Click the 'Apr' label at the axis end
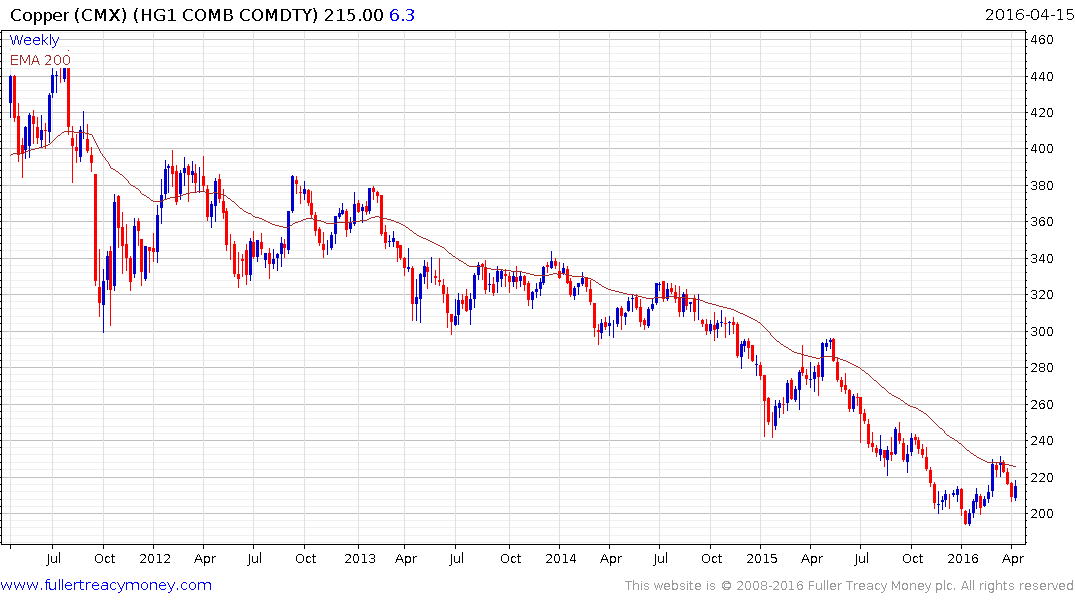This screenshot has height=600, width=1075. click(x=1013, y=558)
